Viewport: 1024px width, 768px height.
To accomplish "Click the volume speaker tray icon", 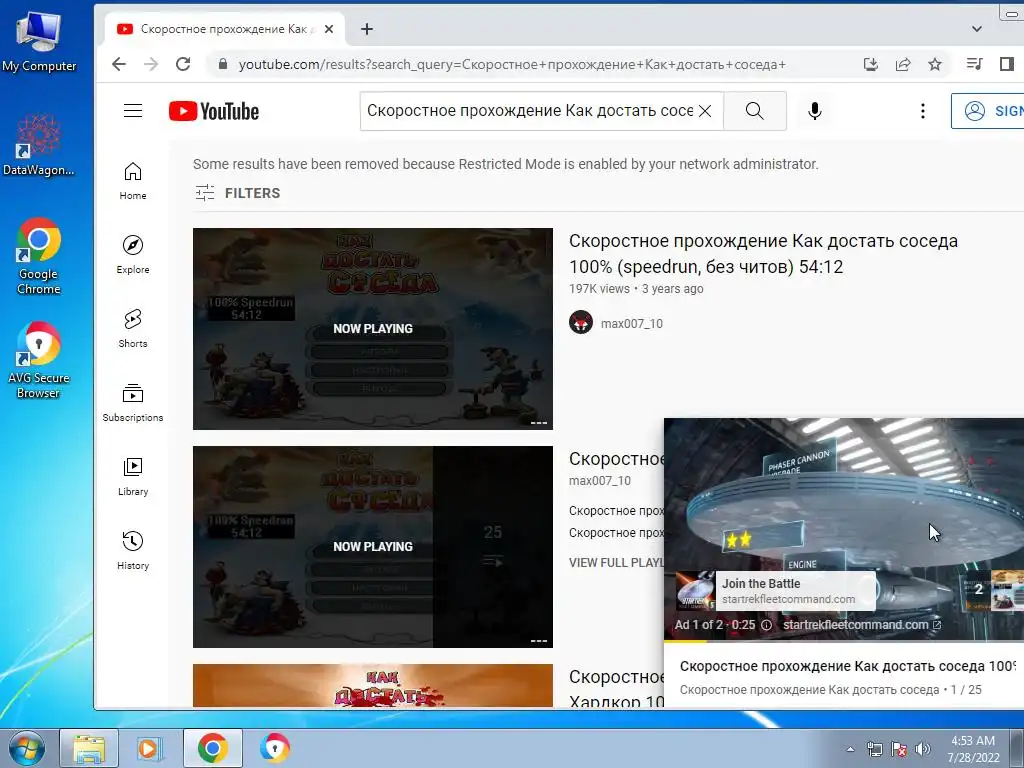I will [x=922, y=749].
